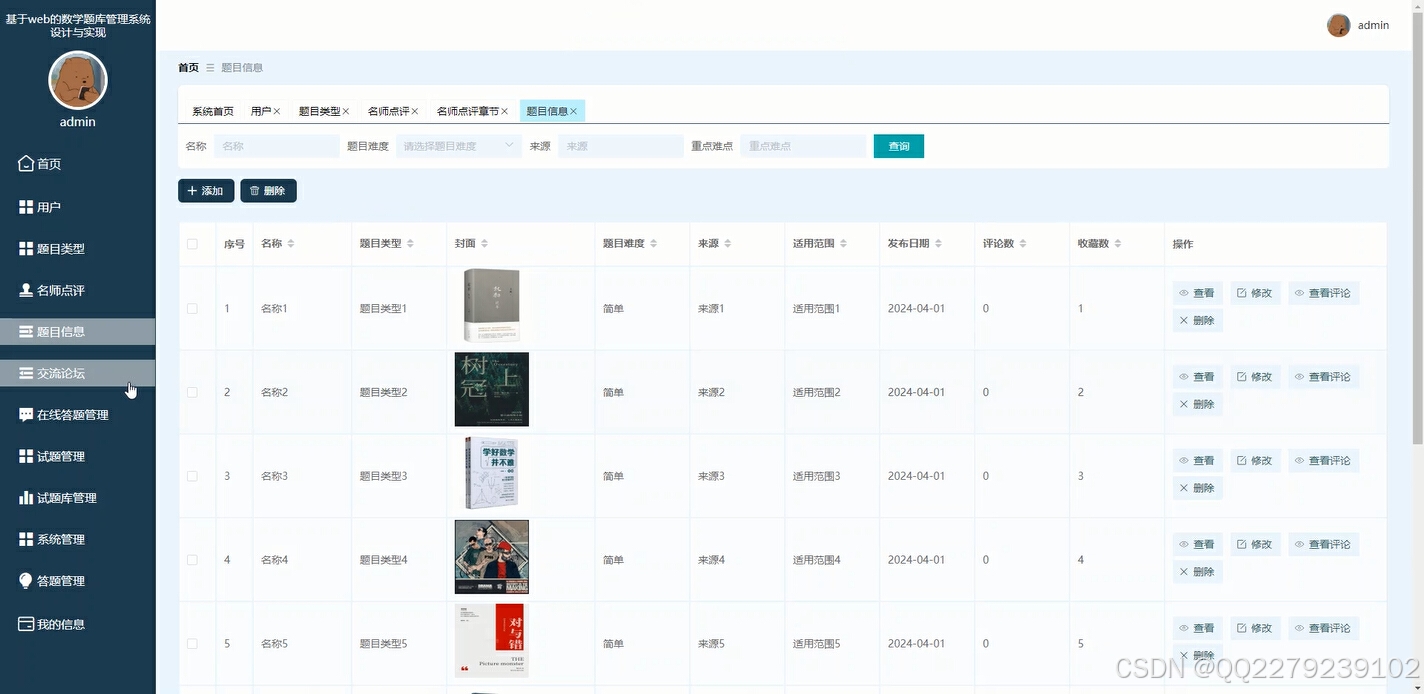Open 查看评论 for the 名称2 row
The image size is (1424, 694).
[1323, 376]
